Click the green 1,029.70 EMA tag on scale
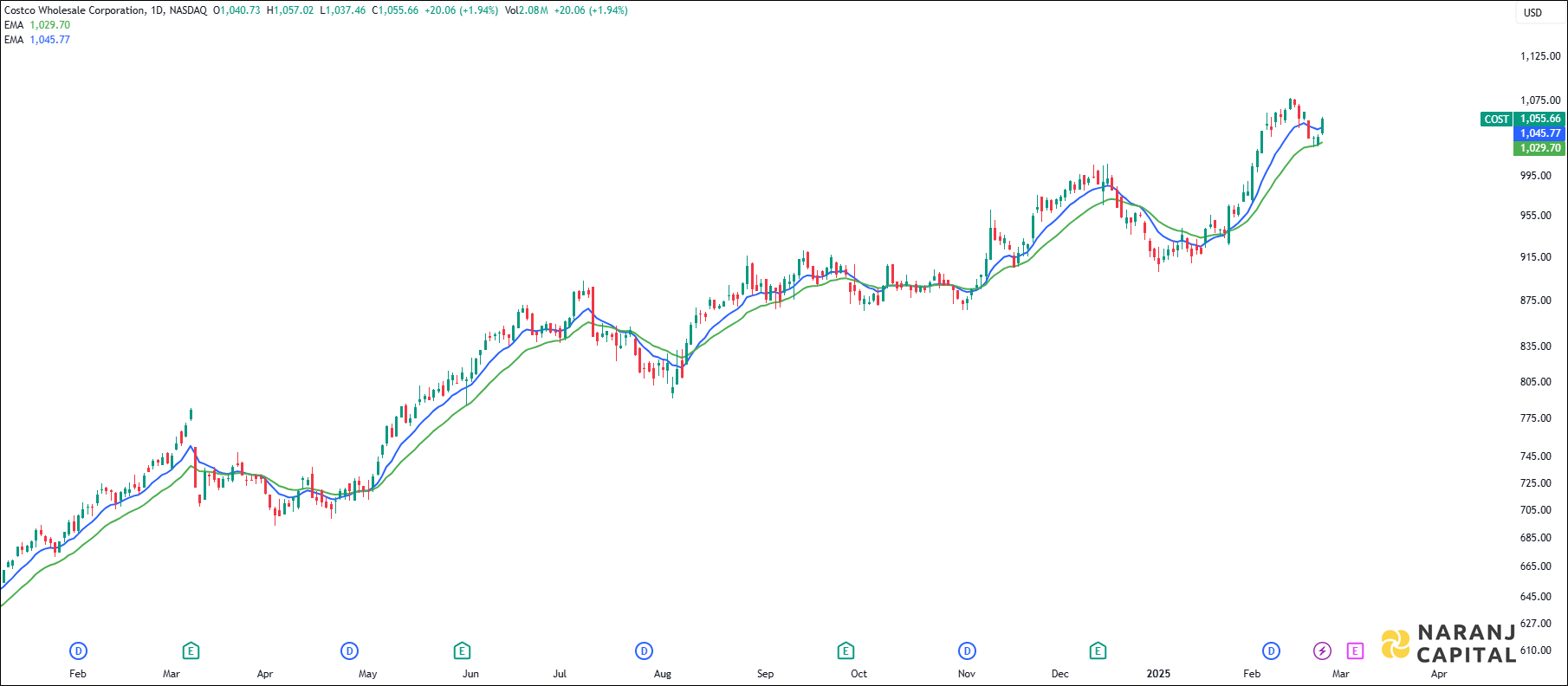Viewport: 1568px width, 686px height. 1539,148
